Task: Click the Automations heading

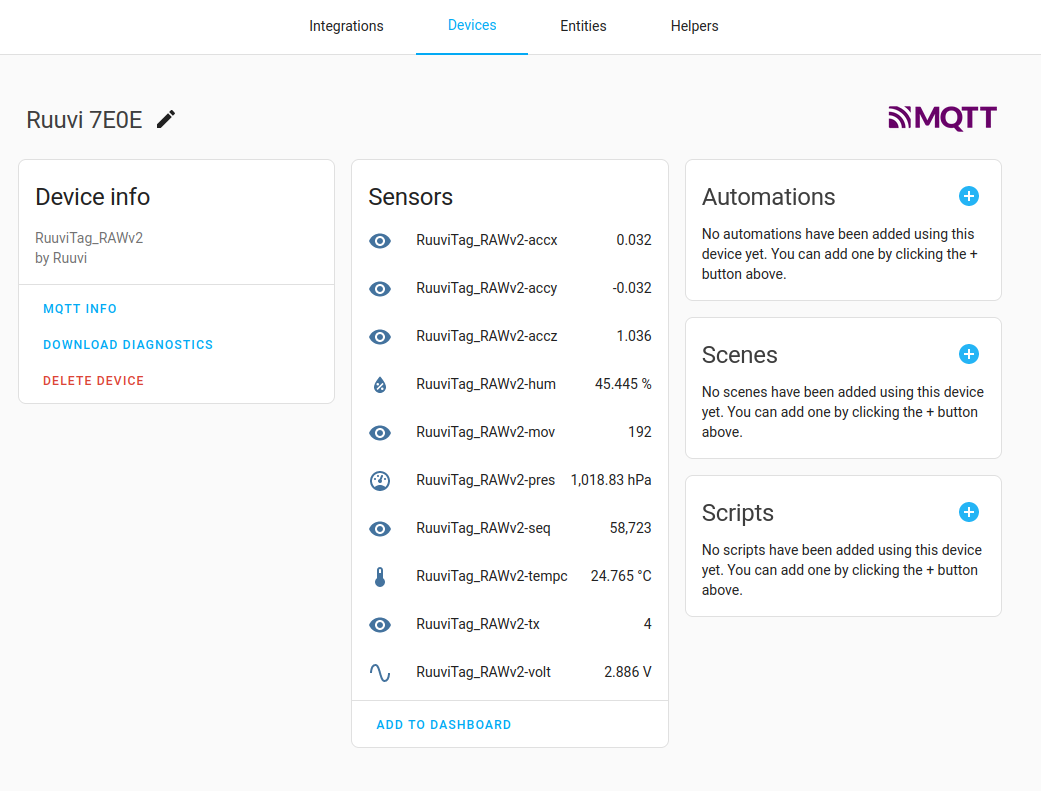Action: (768, 197)
